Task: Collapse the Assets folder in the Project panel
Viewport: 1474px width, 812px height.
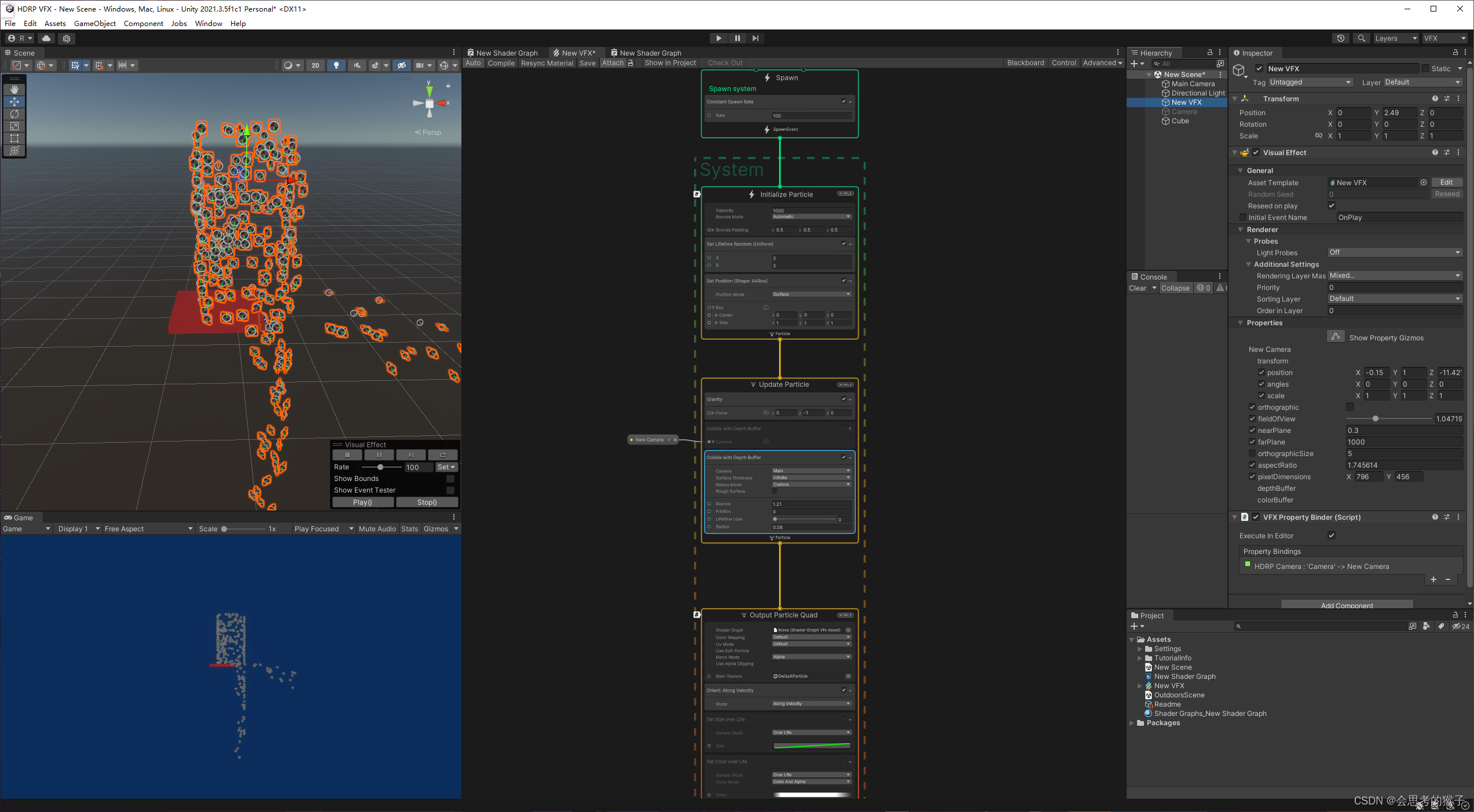Action: click(x=1132, y=639)
